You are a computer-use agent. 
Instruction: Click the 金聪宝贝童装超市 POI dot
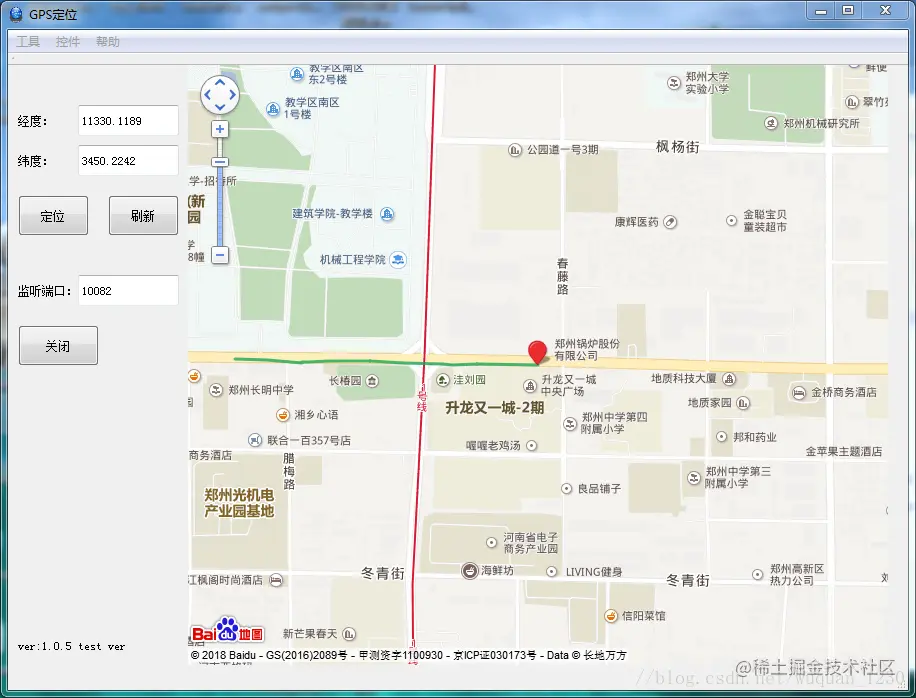[731, 220]
